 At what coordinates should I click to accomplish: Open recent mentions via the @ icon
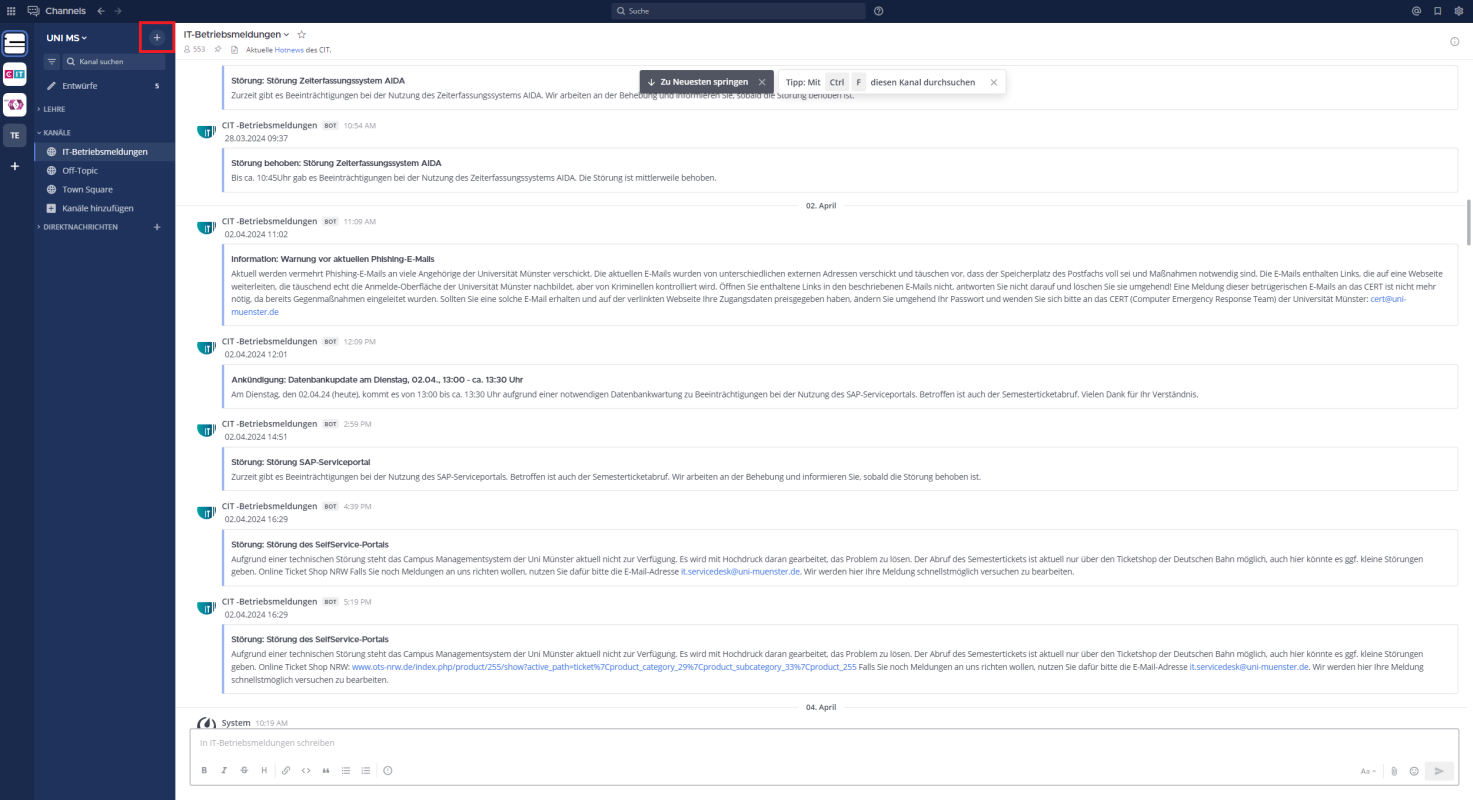coord(1416,11)
